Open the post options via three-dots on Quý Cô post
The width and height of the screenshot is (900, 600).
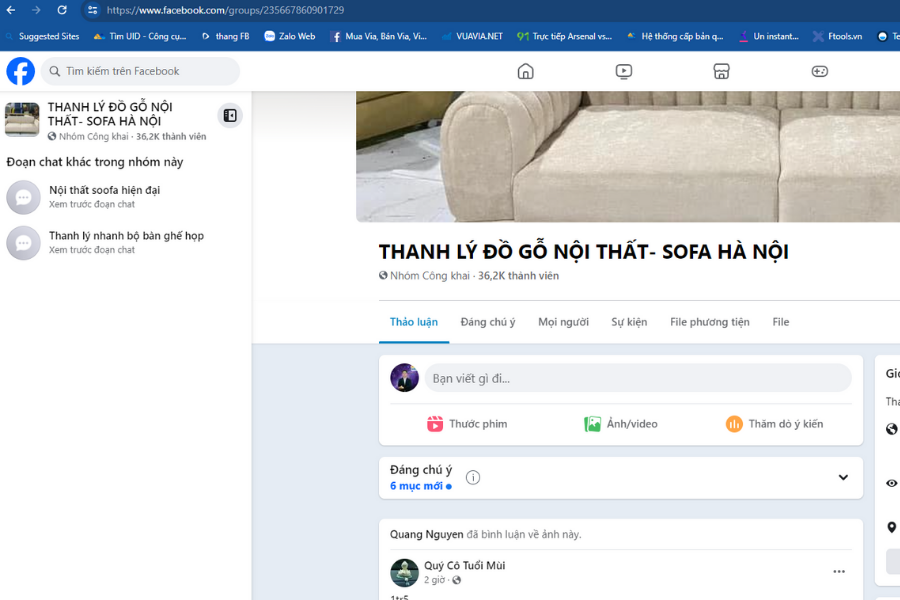pos(838,570)
